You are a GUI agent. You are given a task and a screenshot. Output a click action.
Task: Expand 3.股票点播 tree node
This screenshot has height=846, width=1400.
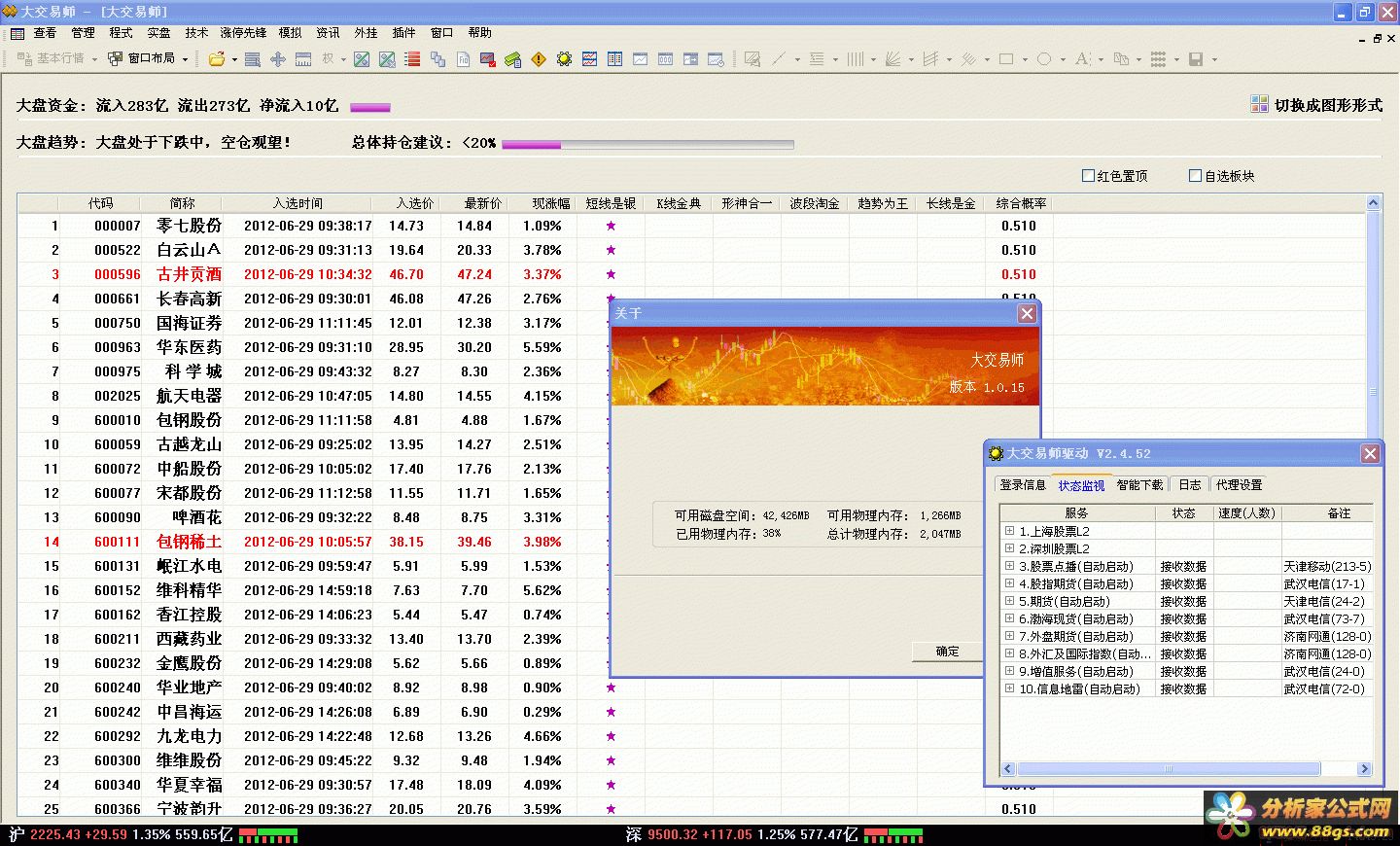(1009, 566)
